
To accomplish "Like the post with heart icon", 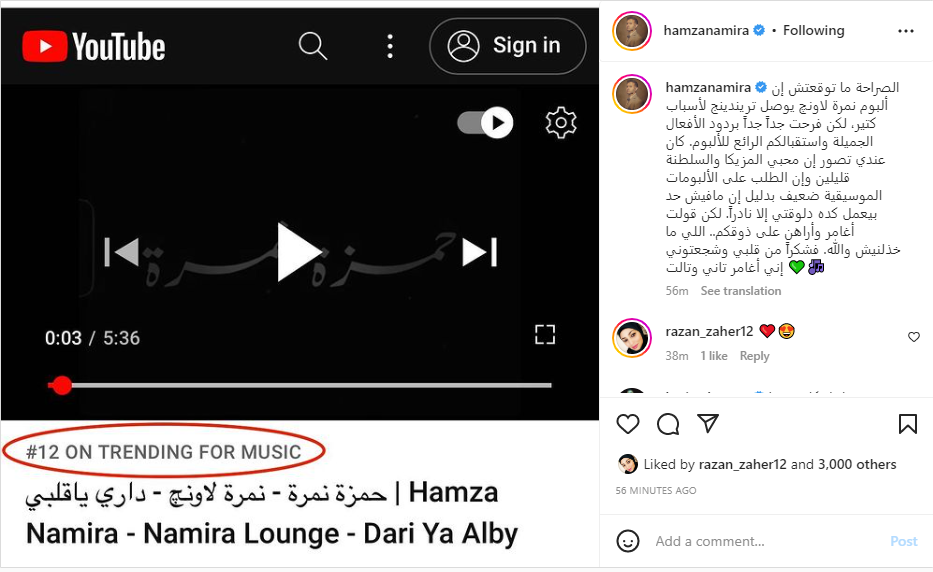I will 628,424.
